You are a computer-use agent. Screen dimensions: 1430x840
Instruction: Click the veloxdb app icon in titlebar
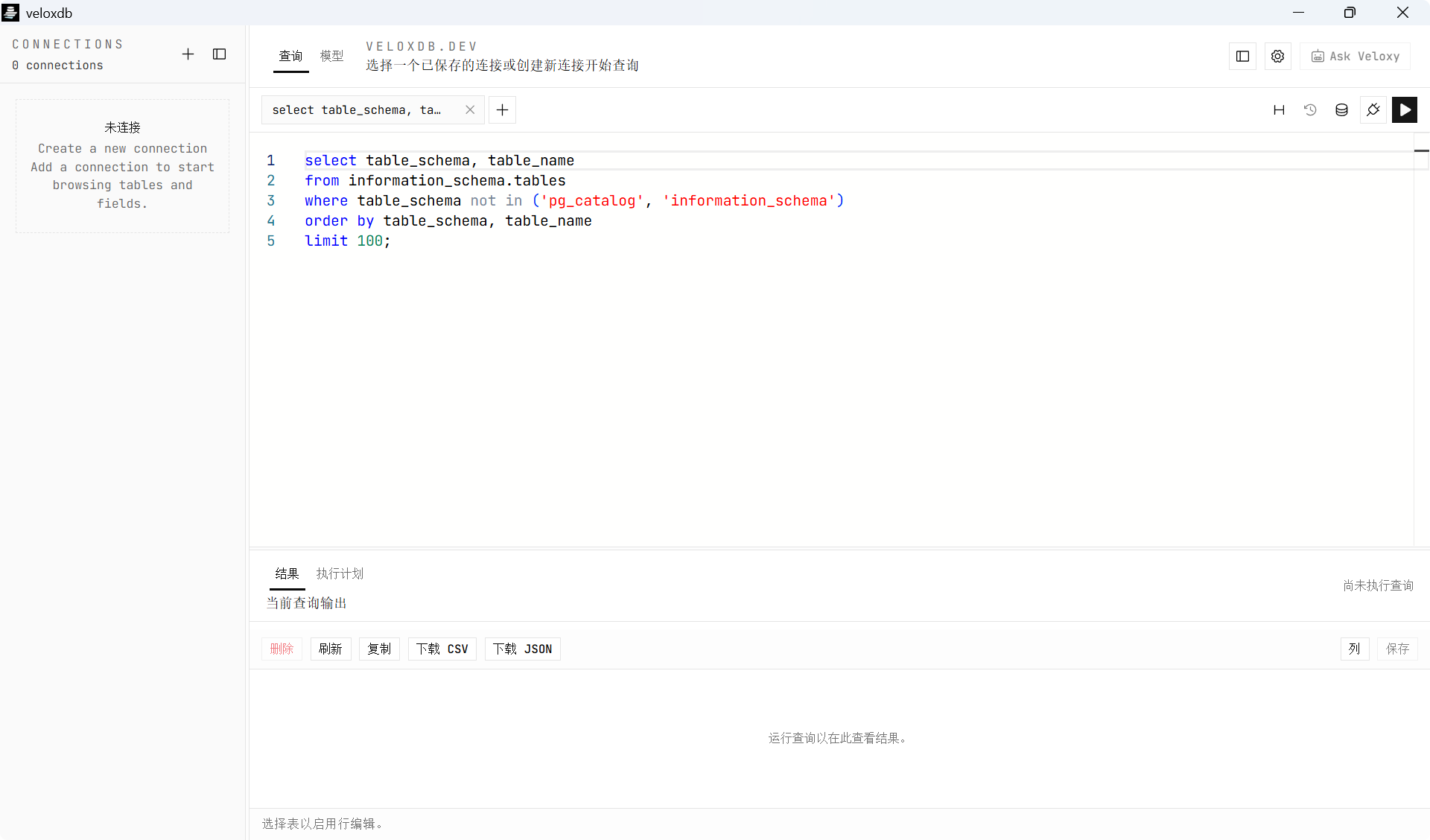[10, 13]
